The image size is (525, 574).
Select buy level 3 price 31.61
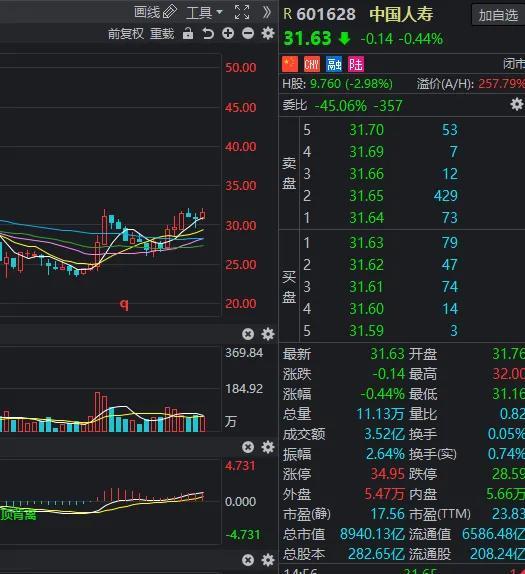(366, 287)
